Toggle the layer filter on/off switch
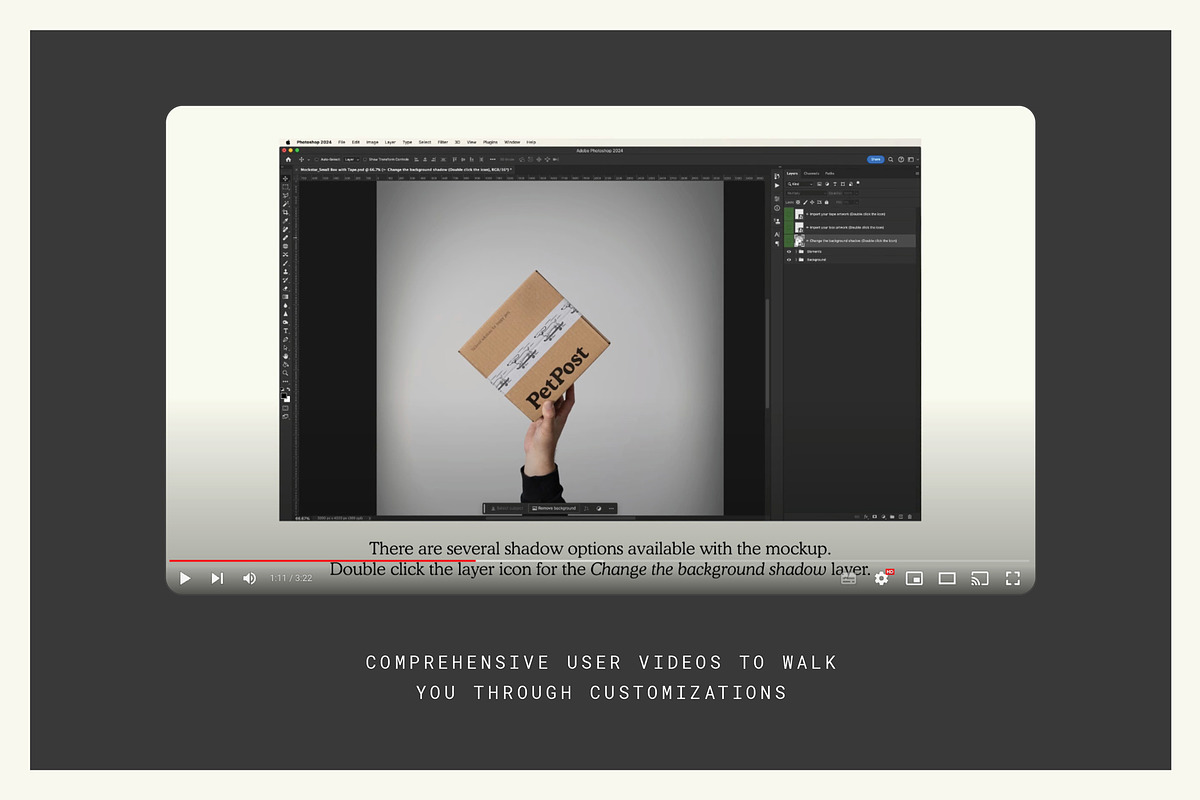The height and width of the screenshot is (800, 1200). point(858,183)
